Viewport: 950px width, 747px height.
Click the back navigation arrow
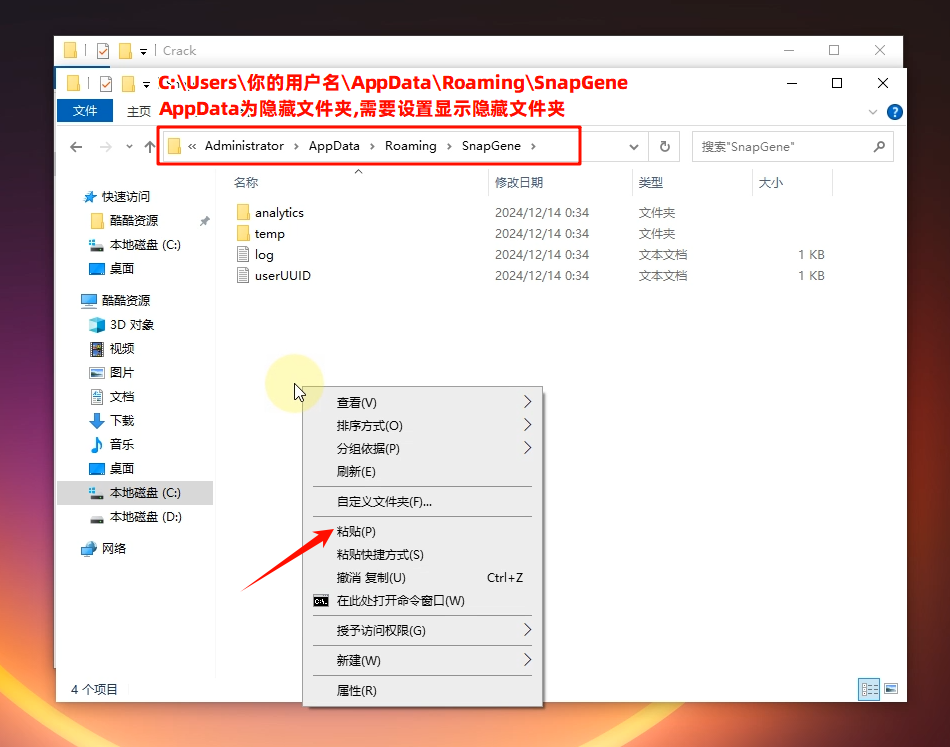[x=76, y=147]
